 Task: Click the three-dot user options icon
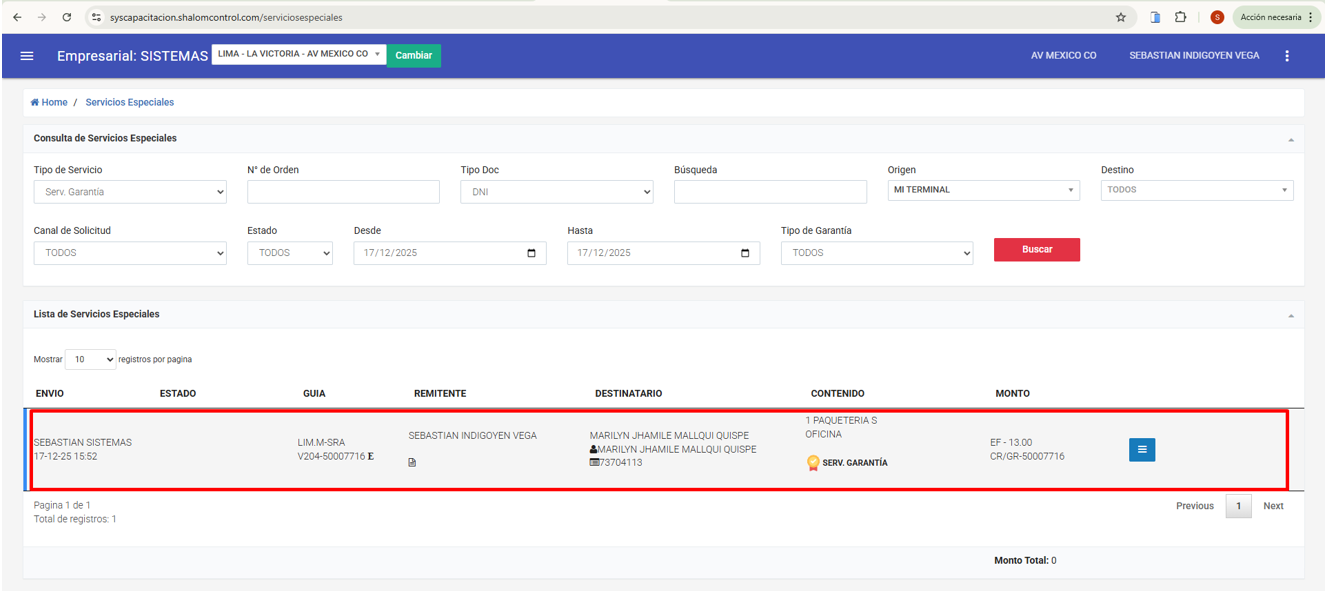(x=1287, y=56)
